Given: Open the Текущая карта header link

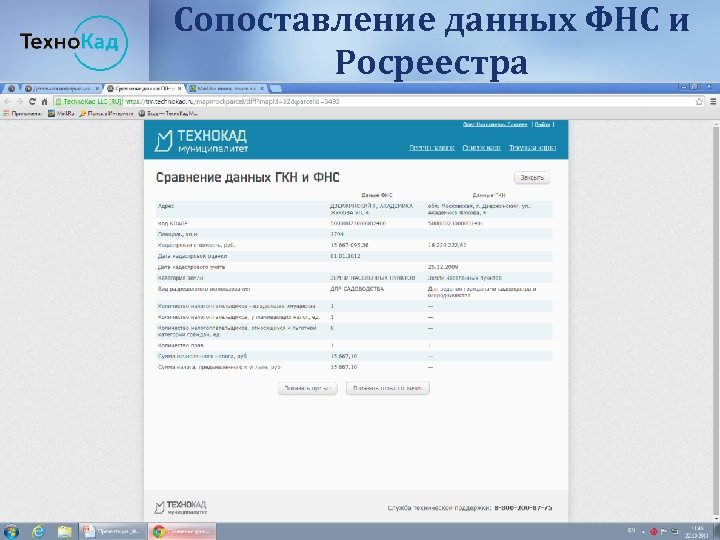Looking at the screenshot, I should (x=532, y=147).
